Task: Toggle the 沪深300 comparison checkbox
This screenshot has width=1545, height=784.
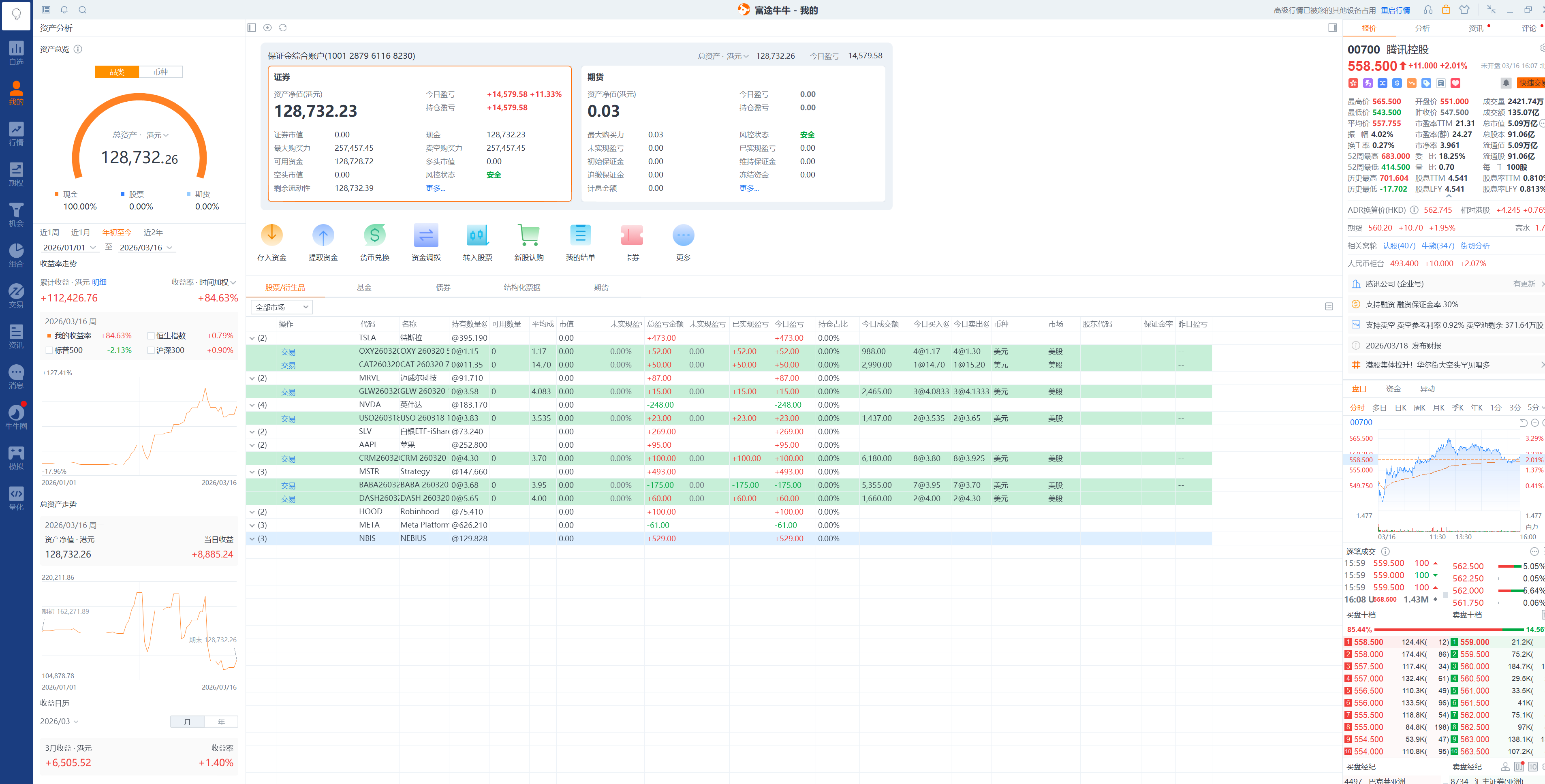Action: [151, 350]
